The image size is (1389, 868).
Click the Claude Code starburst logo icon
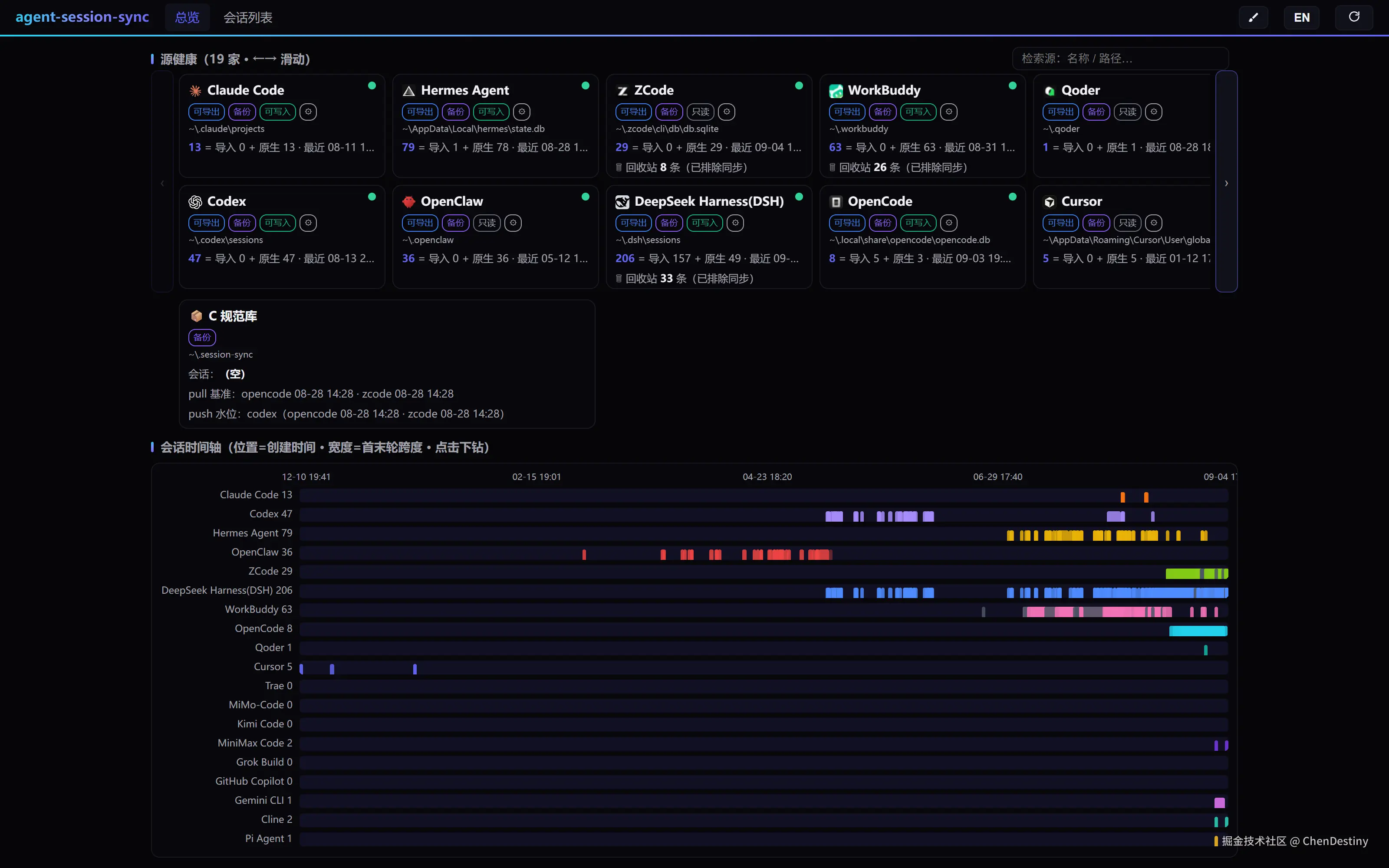(195, 91)
